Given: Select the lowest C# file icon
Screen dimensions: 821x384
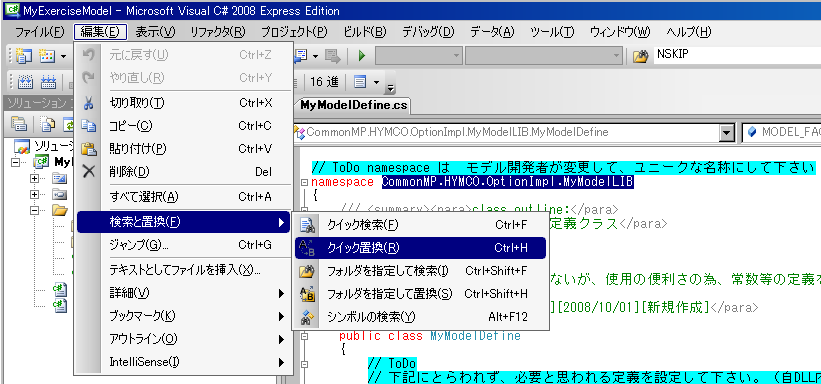Looking at the screenshot, I should click(60, 305).
